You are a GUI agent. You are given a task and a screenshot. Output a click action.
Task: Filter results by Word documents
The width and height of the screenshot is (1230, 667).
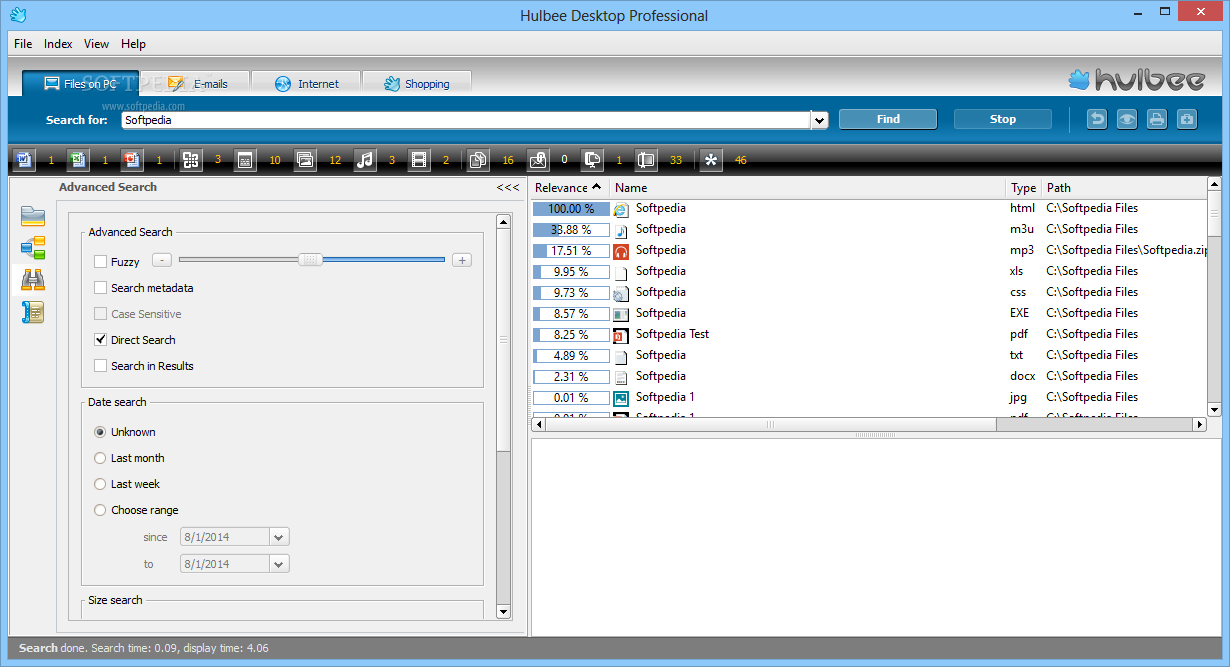point(24,159)
